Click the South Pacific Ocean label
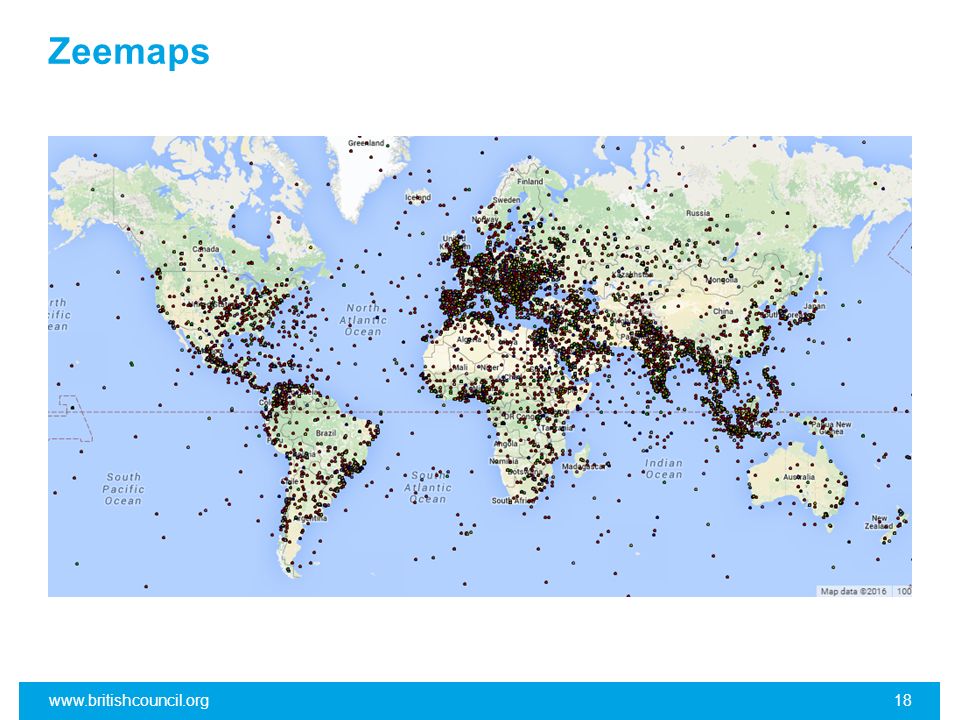The width and height of the screenshot is (960, 720). pos(123,489)
